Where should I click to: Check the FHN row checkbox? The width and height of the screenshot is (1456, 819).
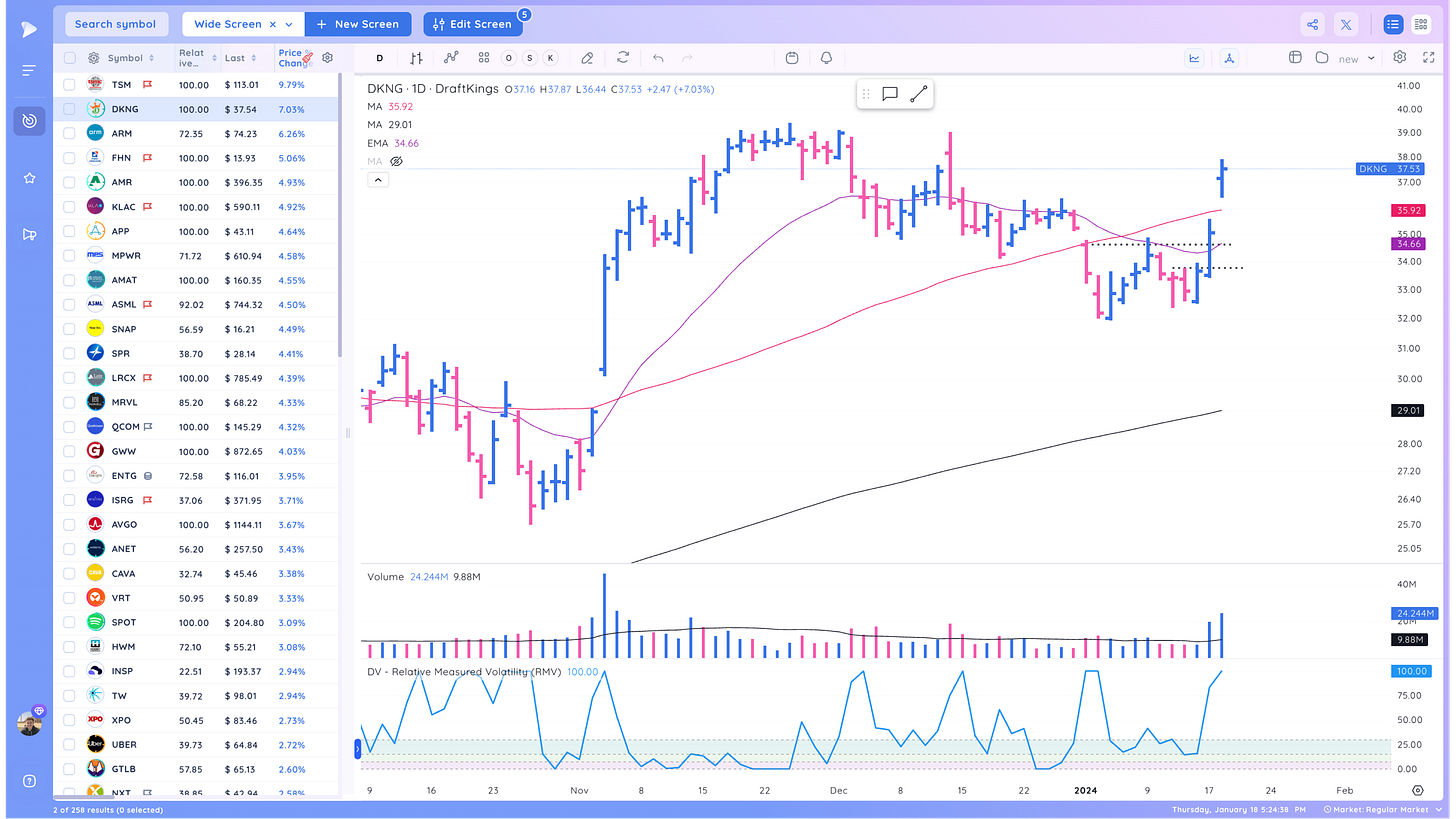coord(69,158)
